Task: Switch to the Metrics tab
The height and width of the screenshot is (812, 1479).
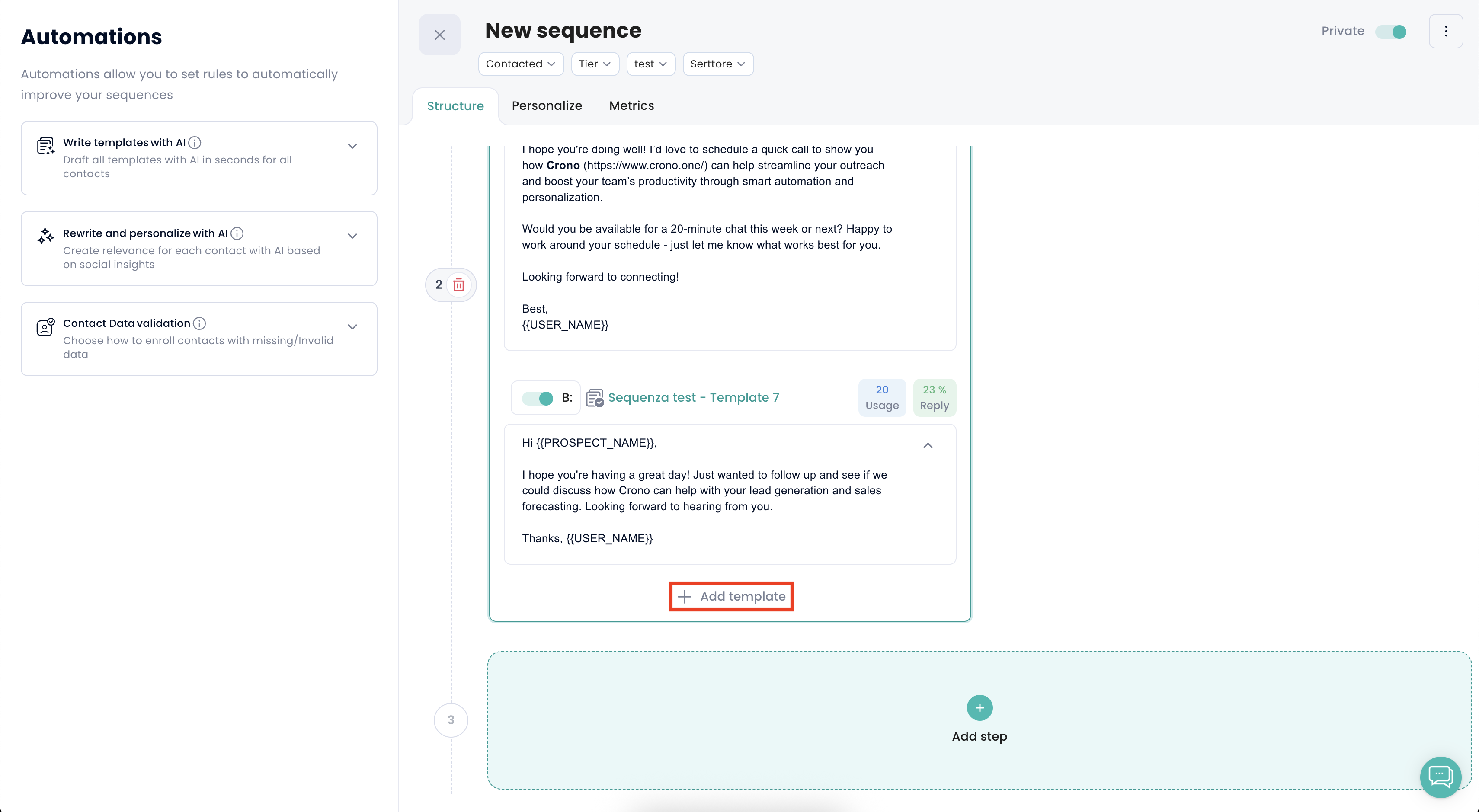Action: click(x=631, y=105)
